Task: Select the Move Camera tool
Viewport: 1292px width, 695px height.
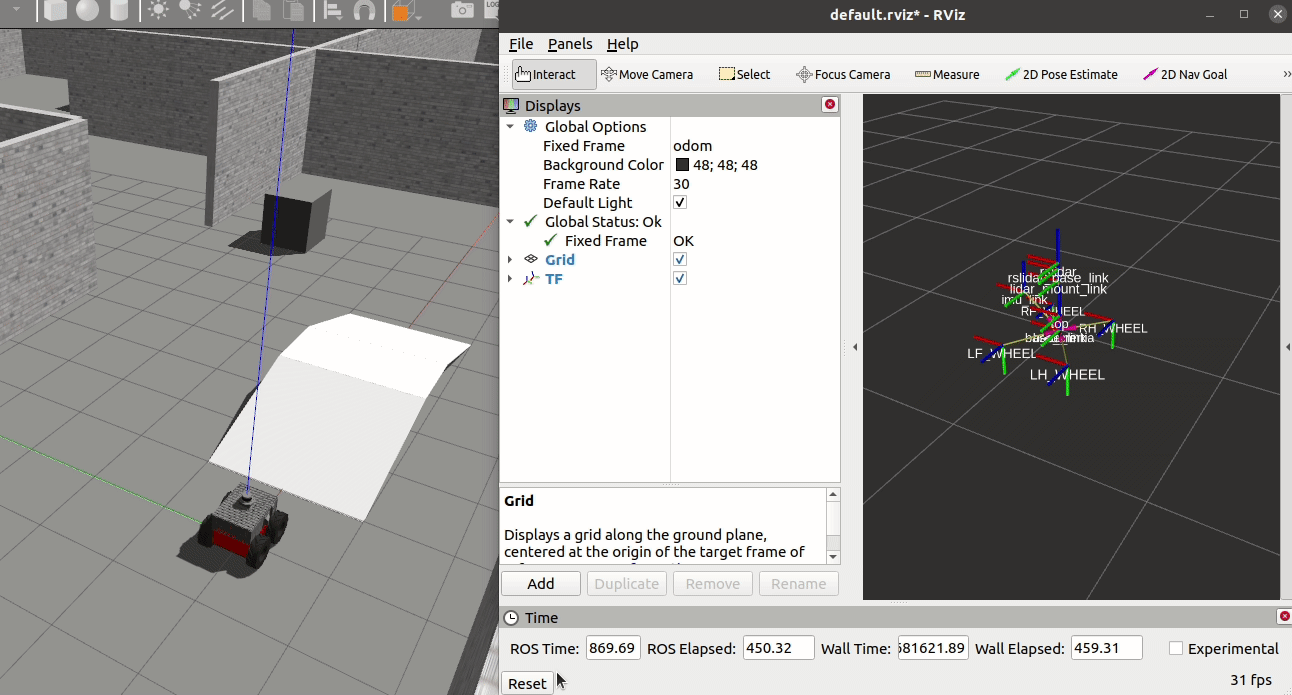Action: tap(647, 74)
